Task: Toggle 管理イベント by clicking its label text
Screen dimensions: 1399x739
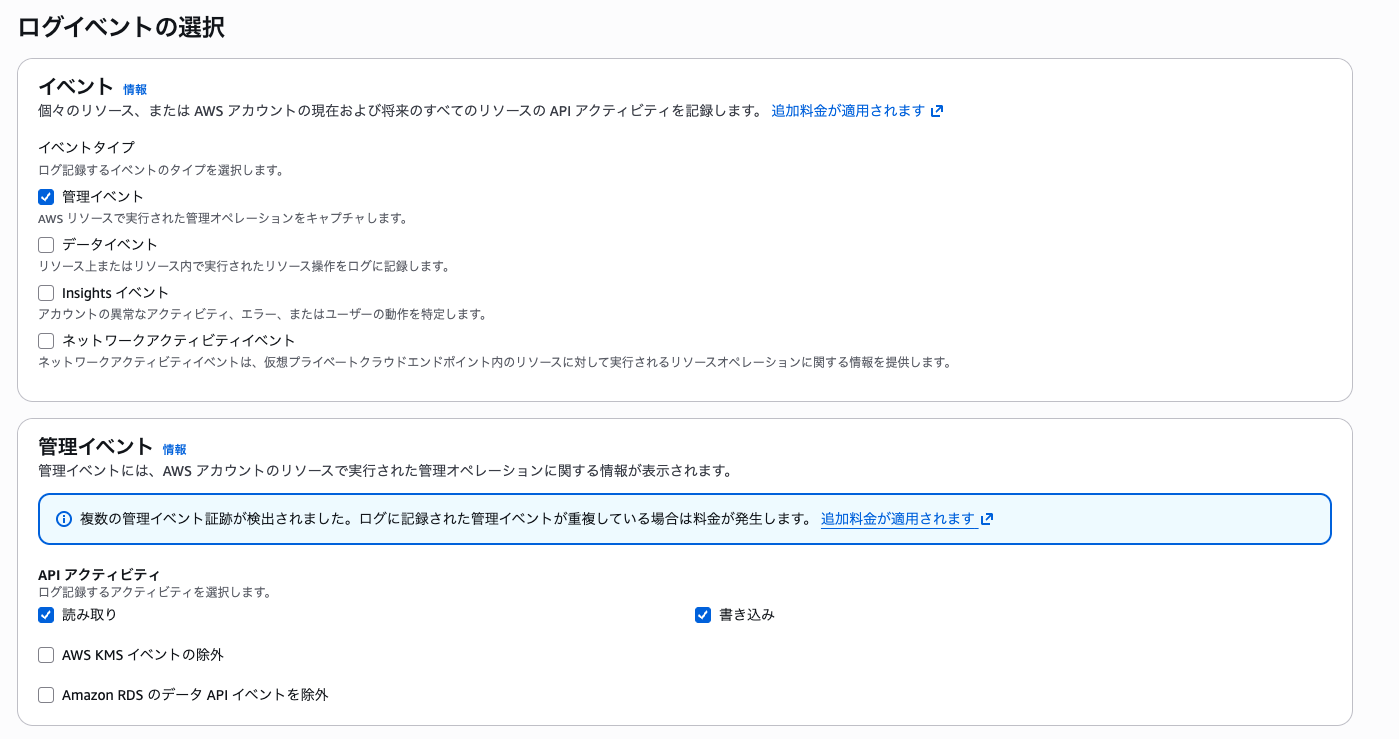Action: pos(103,197)
